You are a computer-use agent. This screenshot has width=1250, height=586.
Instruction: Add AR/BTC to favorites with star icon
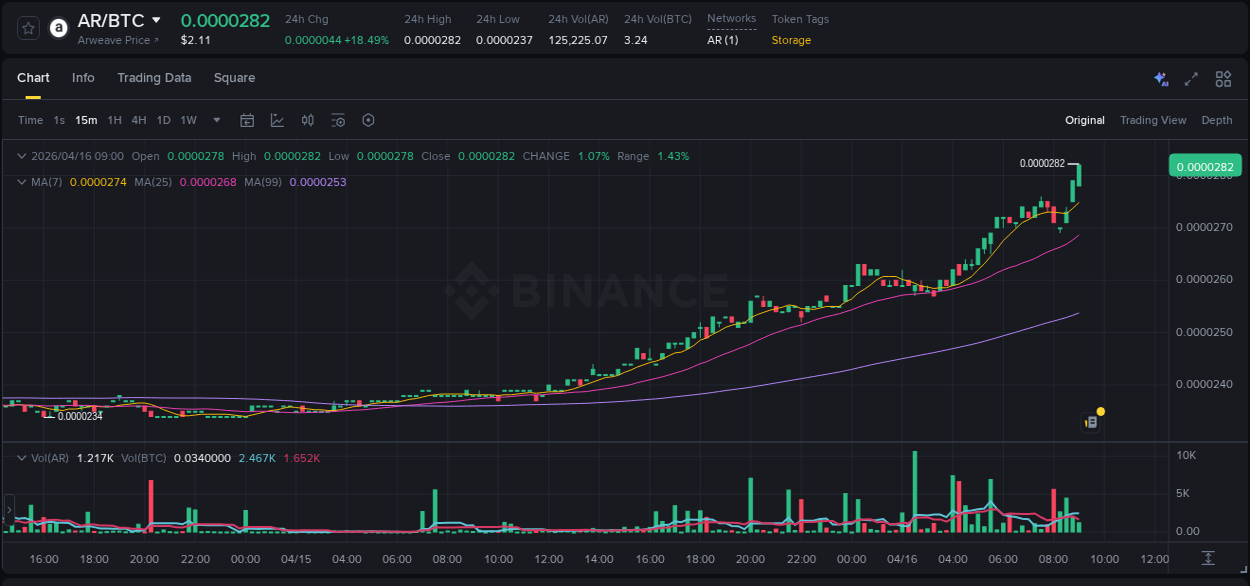pos(28,28)
